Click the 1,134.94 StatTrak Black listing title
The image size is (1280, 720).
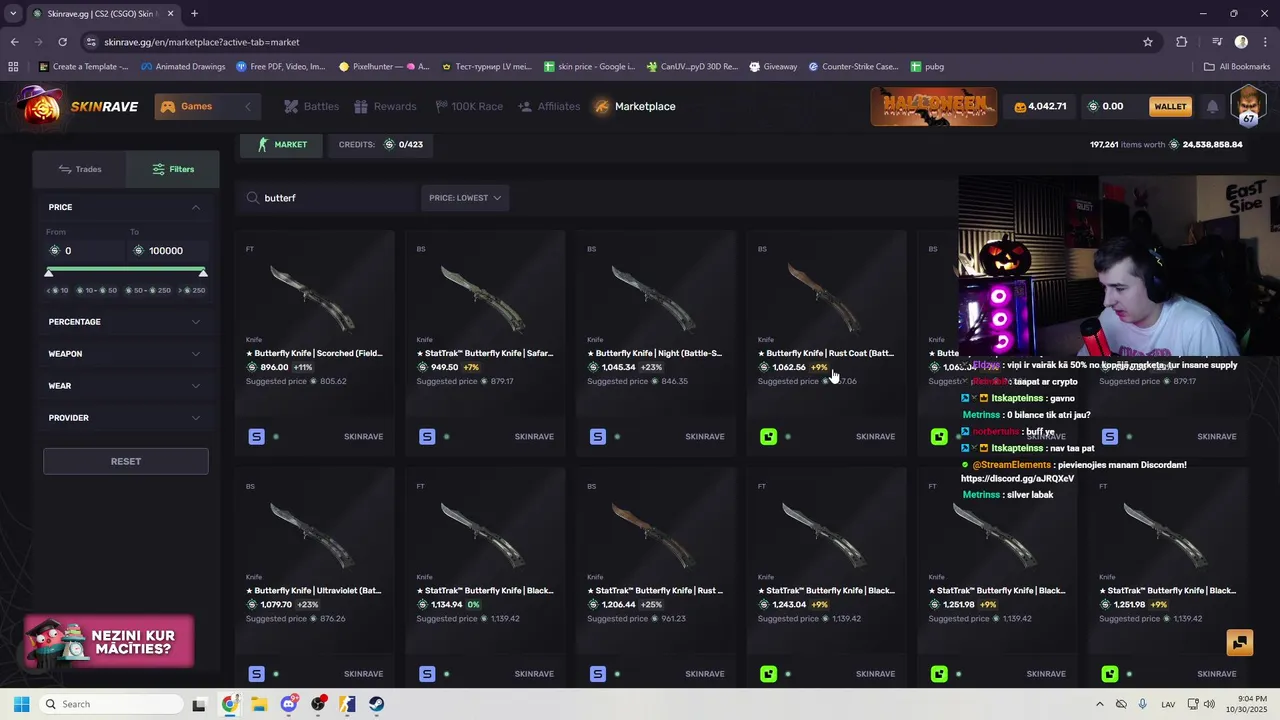tap(485, 590)
